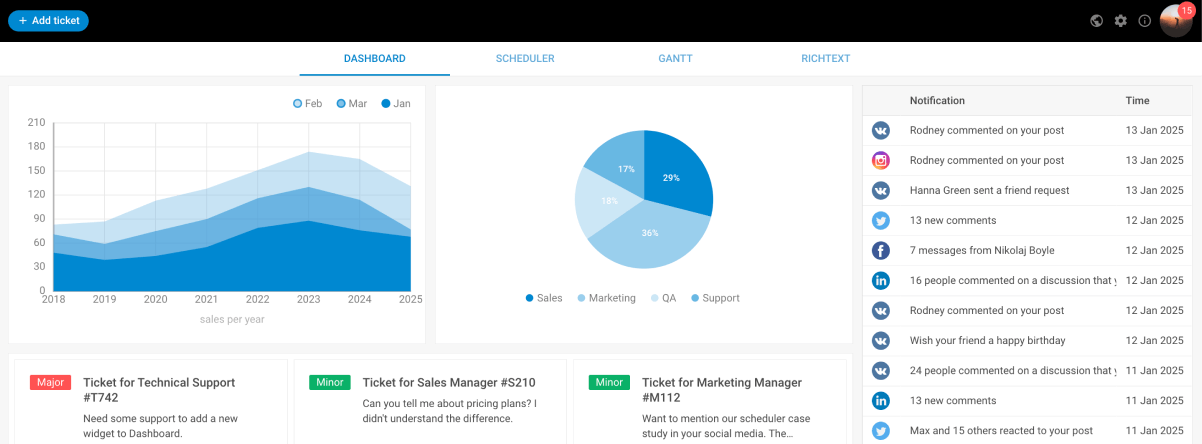Viewport: 1202px width, 444px height.
Task: Hide the Sales slice via pie legend
Action: click(544, 298)
